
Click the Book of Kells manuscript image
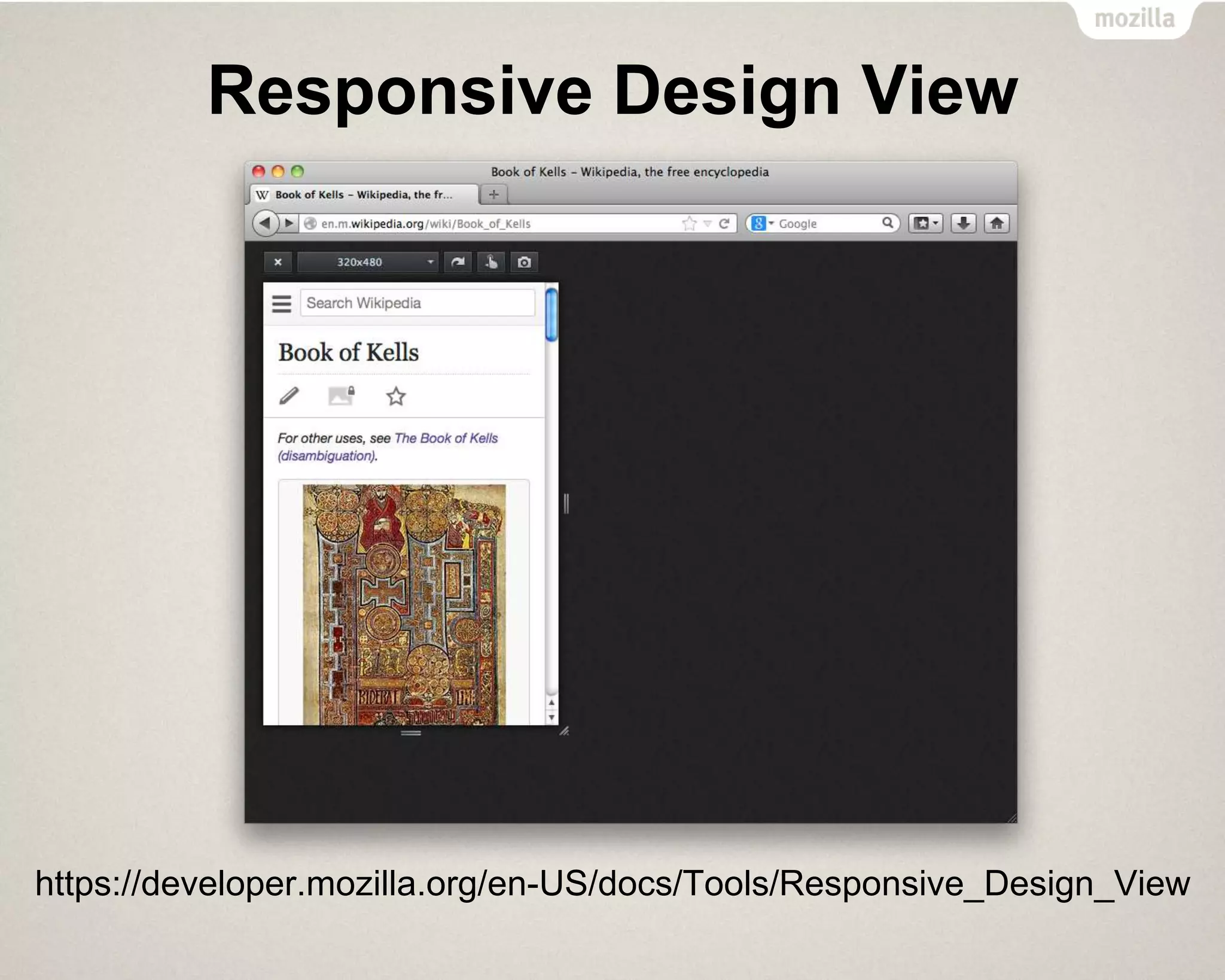[x=404, y=604]
